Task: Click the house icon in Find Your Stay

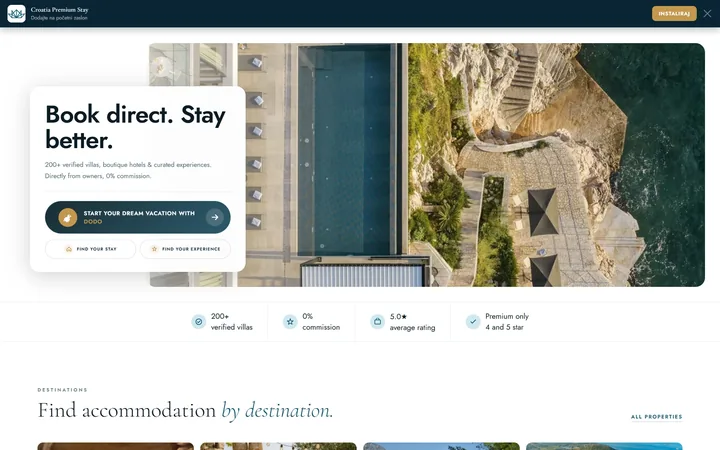Action: (69, 249)
